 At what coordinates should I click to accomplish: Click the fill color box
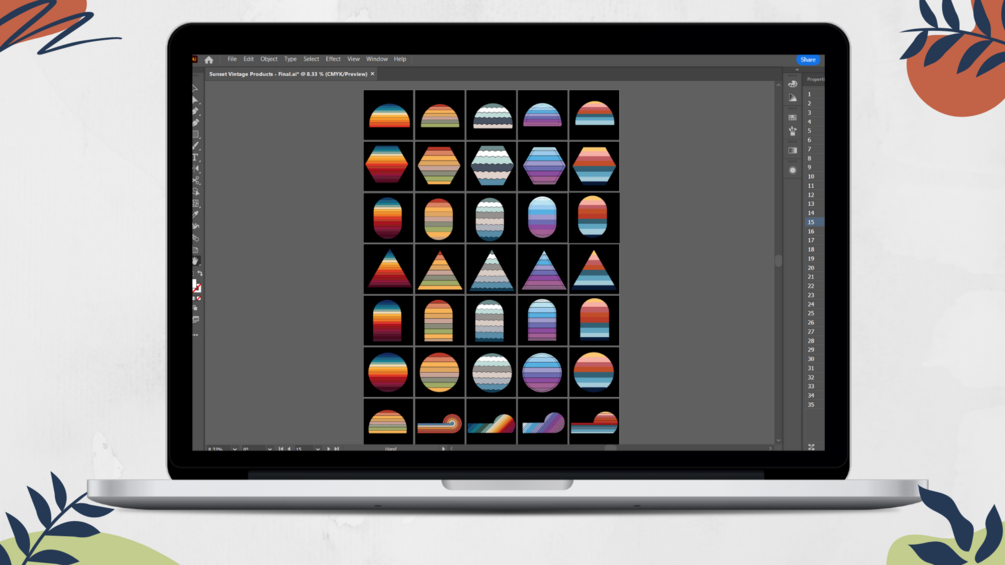(x=195, y=284)
